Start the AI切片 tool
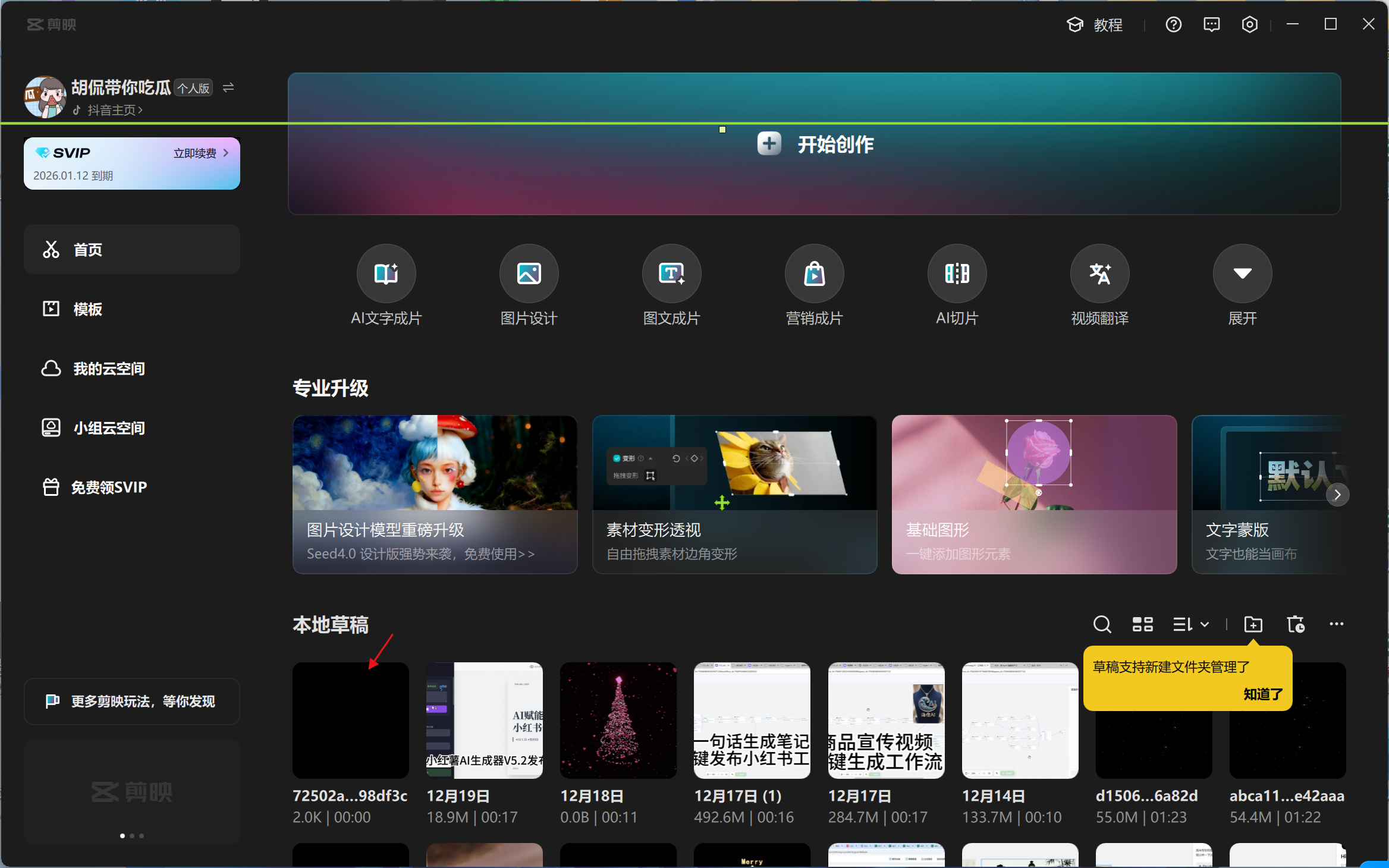 [957, 273]
